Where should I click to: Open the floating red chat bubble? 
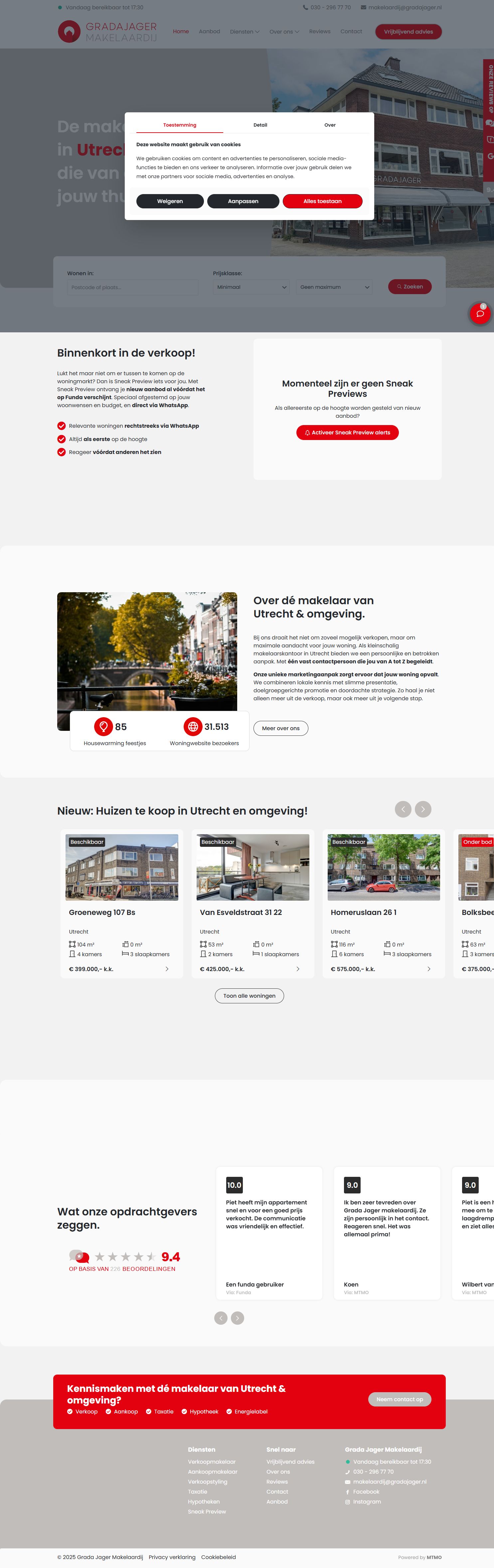(x=480, y=313)
